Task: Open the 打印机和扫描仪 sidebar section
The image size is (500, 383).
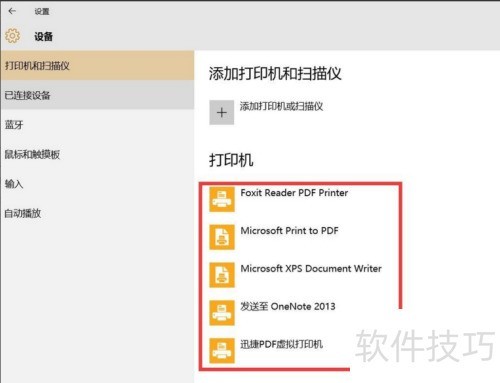Action: (x=97, y=65)
